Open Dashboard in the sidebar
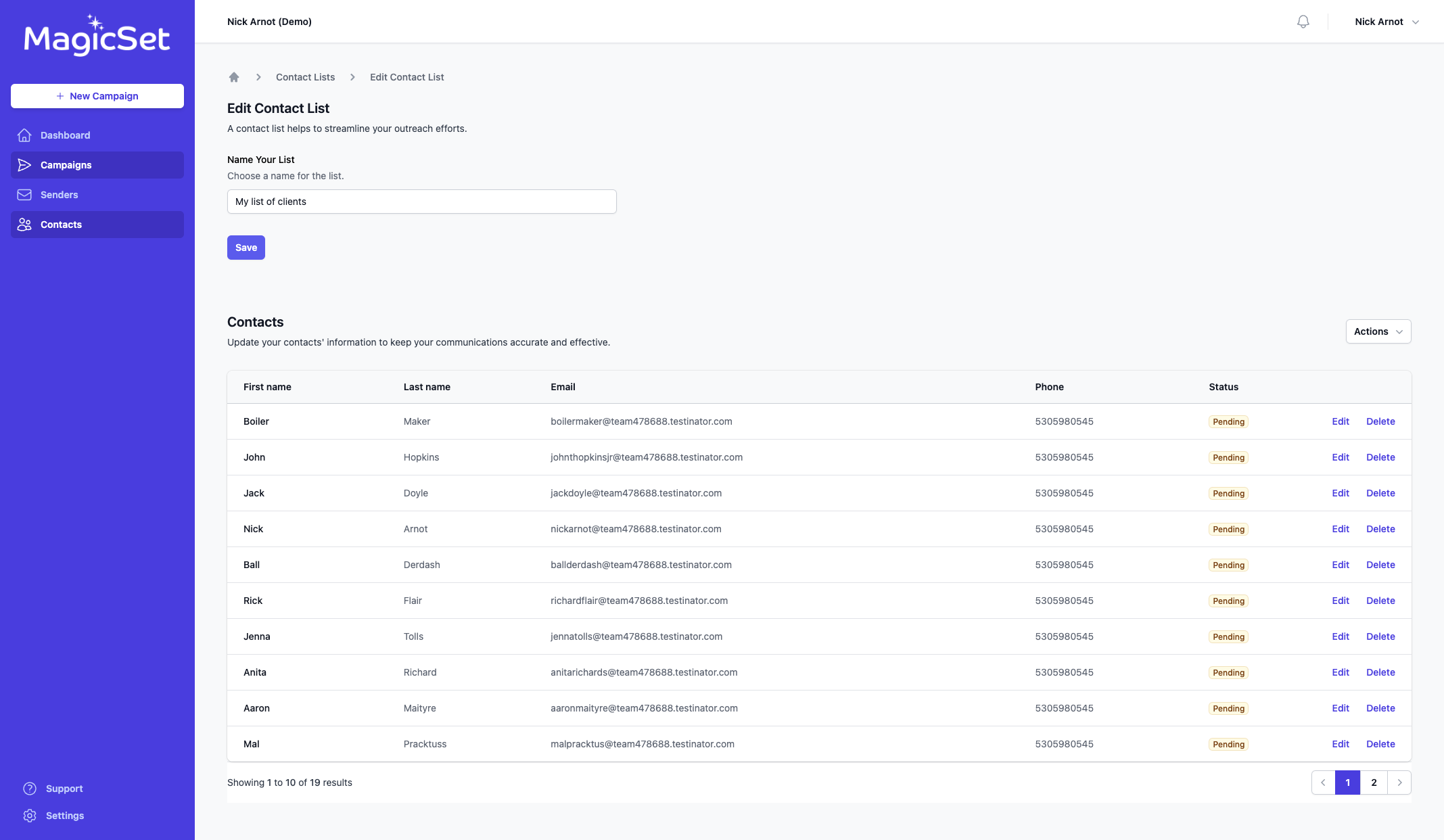Image resolution: width=1444 pixels, height=840 pixels. (97, 135)
